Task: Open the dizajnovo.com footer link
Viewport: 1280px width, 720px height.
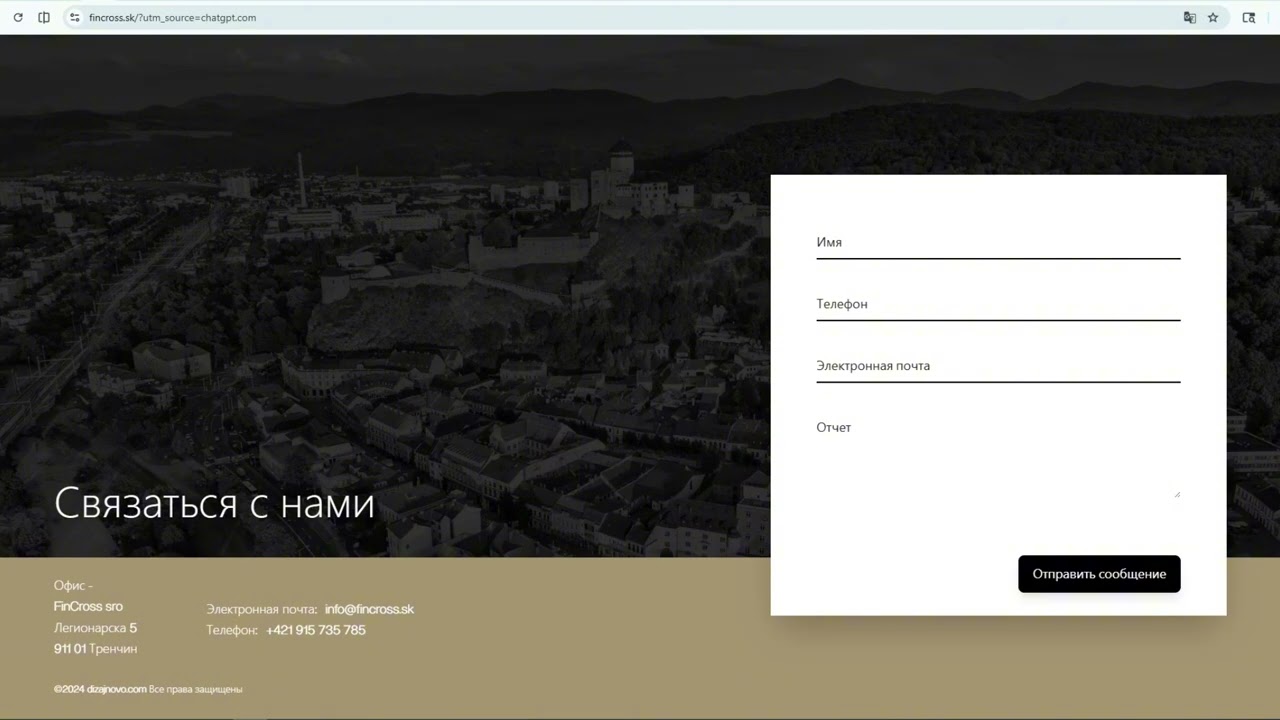Action: coord(116,689)
